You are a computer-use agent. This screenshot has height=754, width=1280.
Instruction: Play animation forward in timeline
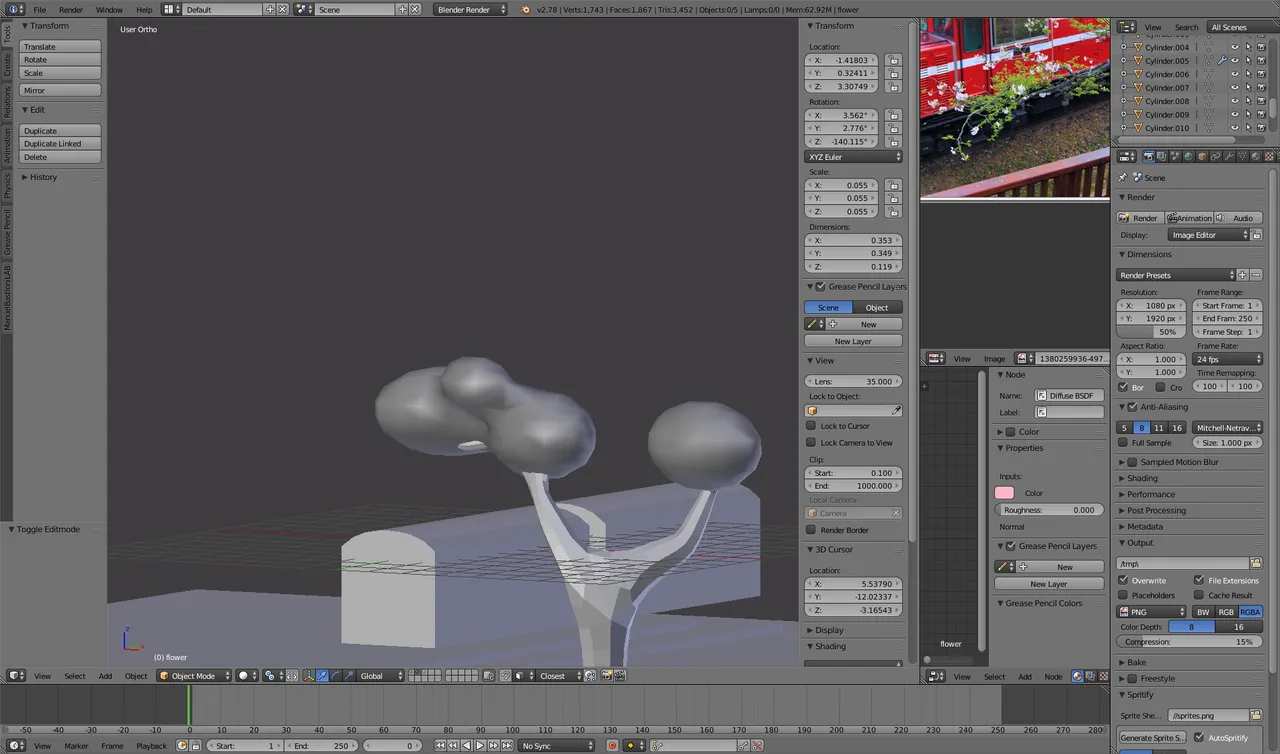click(480, 746)
